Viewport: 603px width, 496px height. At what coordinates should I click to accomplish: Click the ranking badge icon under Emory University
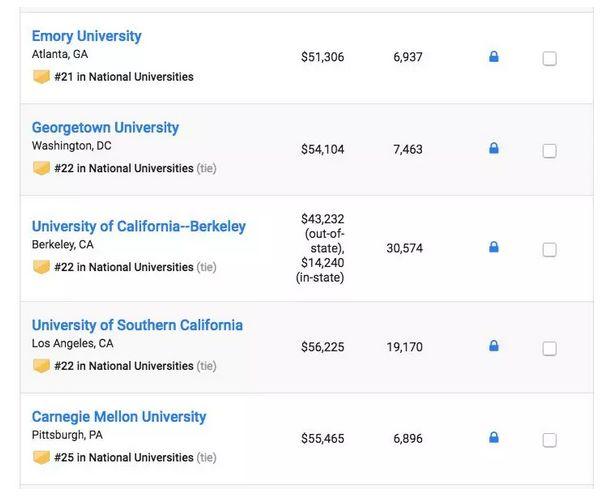(41, 77)
